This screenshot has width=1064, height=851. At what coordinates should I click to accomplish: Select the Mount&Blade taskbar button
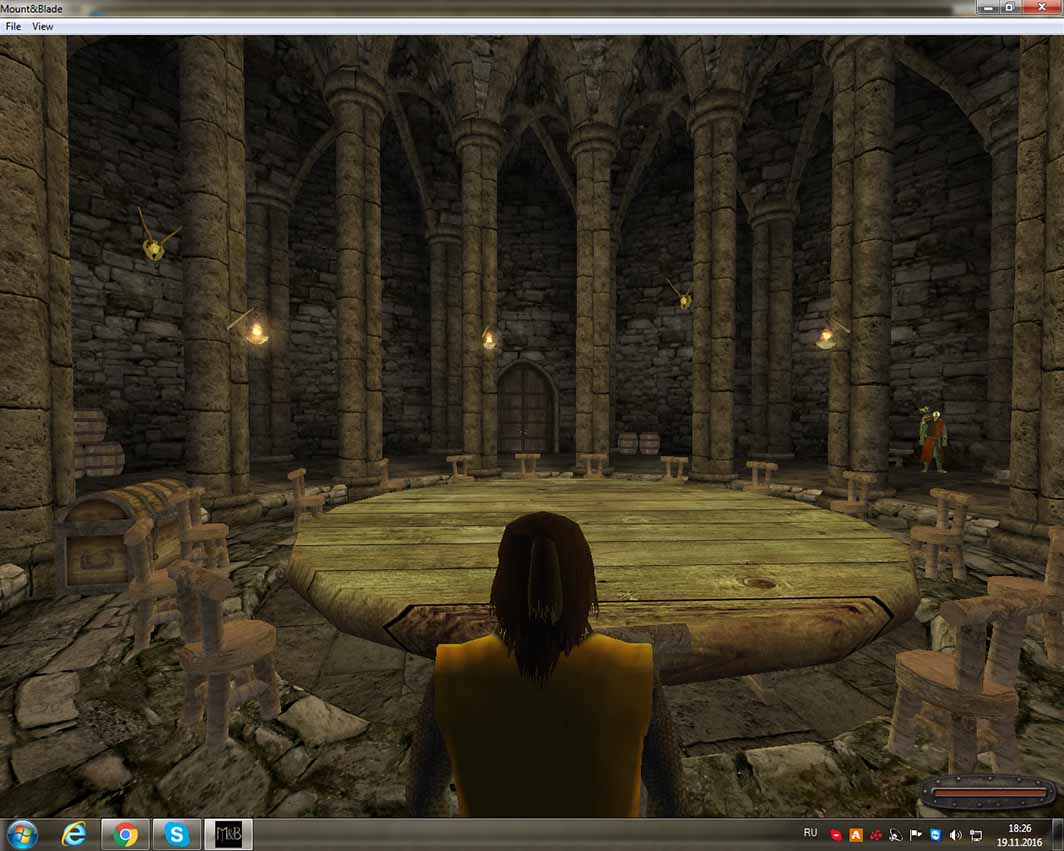click(229, 834)
